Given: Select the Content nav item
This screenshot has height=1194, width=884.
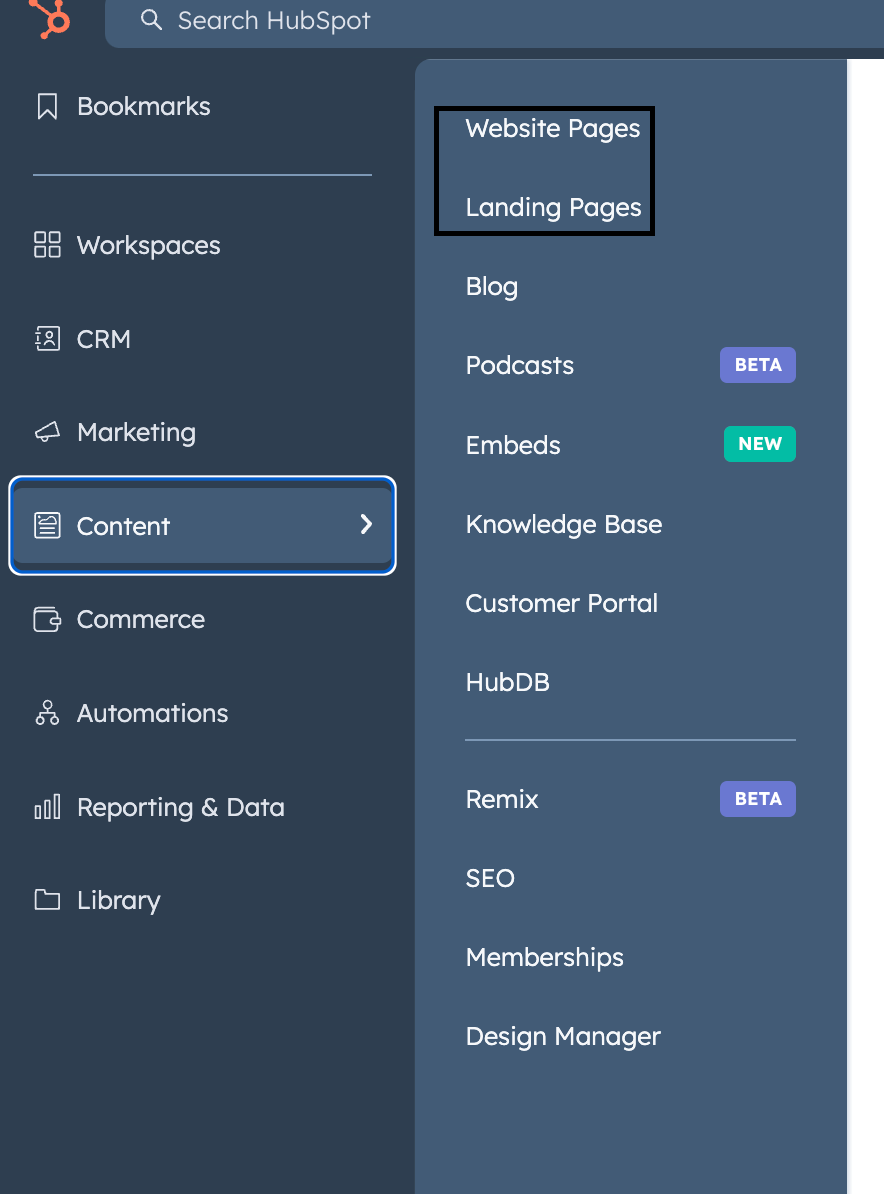Looking at the screenshot, I should point(202,525).
